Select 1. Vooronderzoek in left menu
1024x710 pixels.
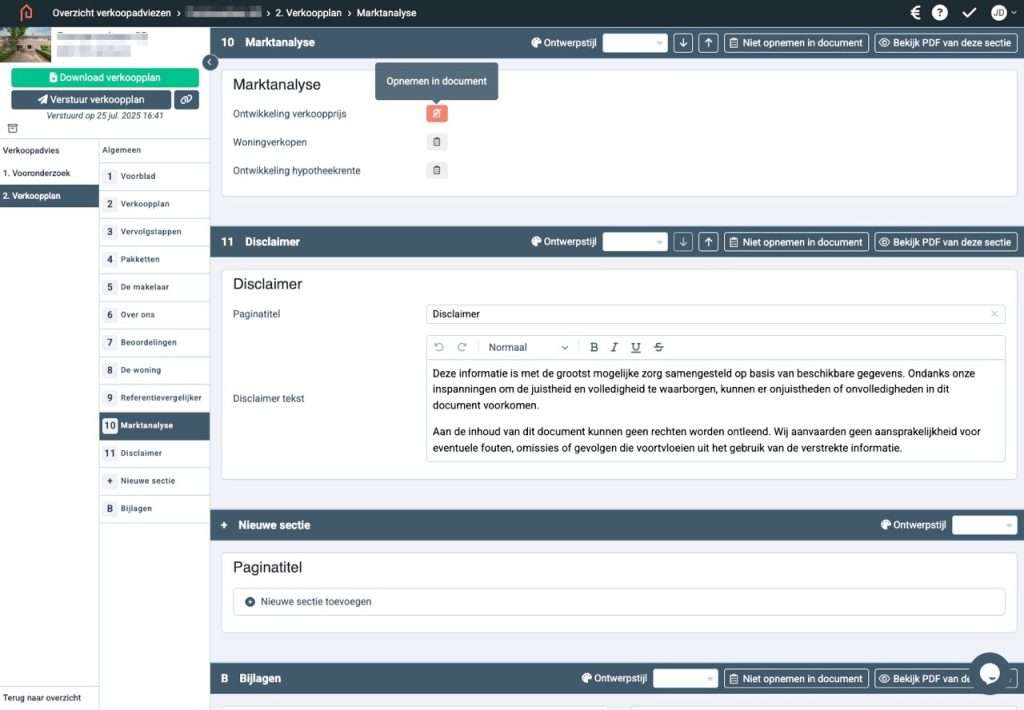click(x=49, y=173)
